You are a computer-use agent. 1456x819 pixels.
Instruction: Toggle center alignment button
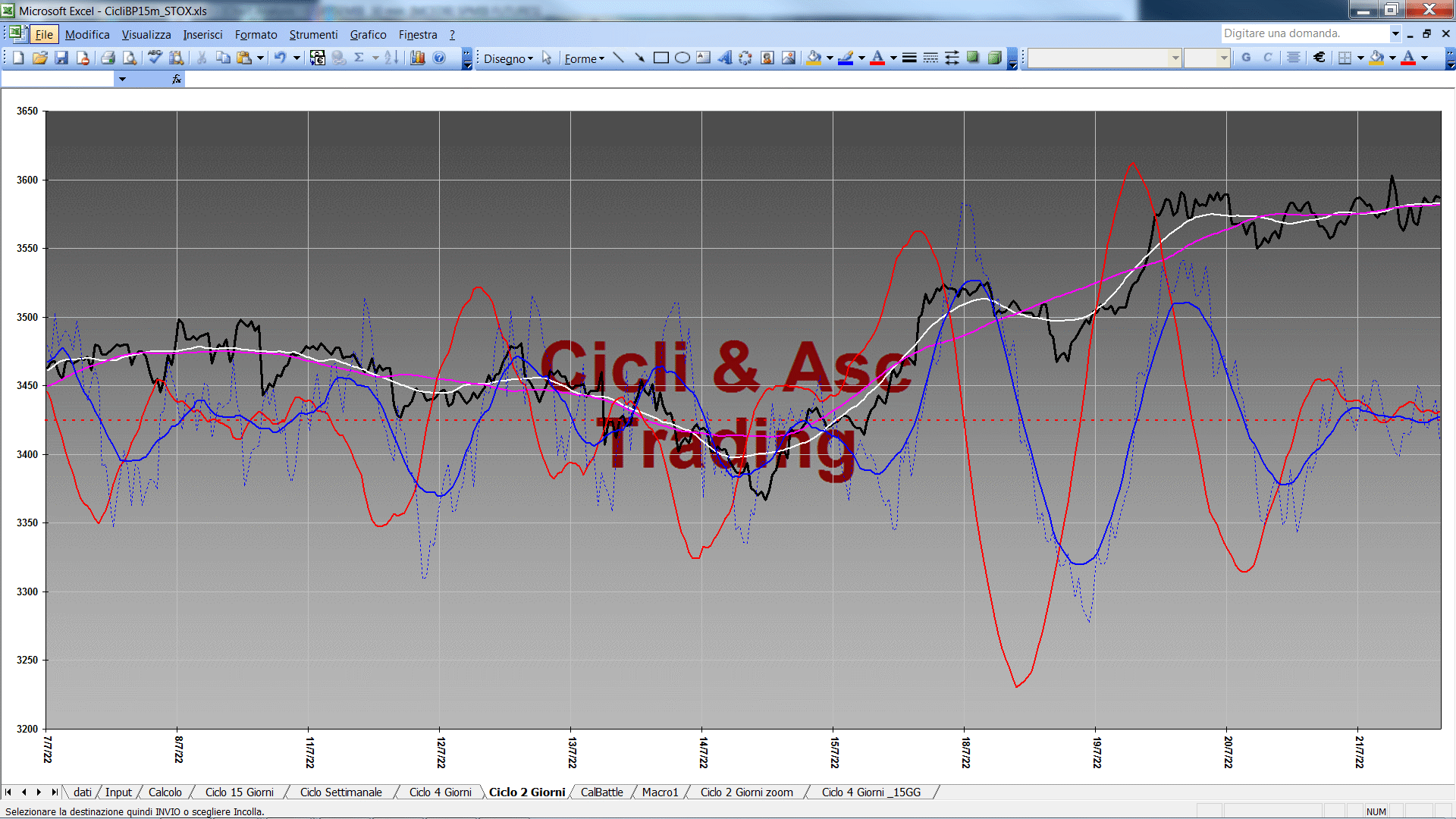pos(1294,58)
